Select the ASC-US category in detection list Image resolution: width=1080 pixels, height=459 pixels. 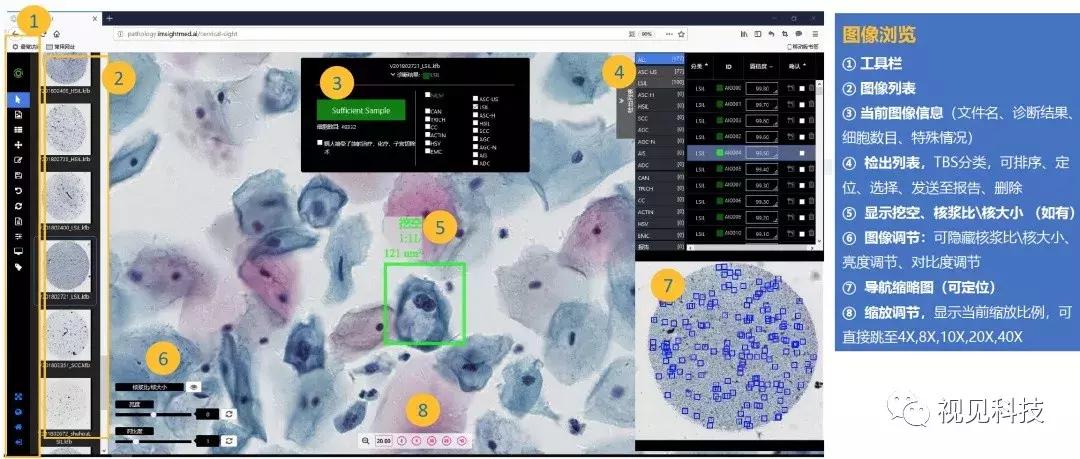tap(660, 71)
